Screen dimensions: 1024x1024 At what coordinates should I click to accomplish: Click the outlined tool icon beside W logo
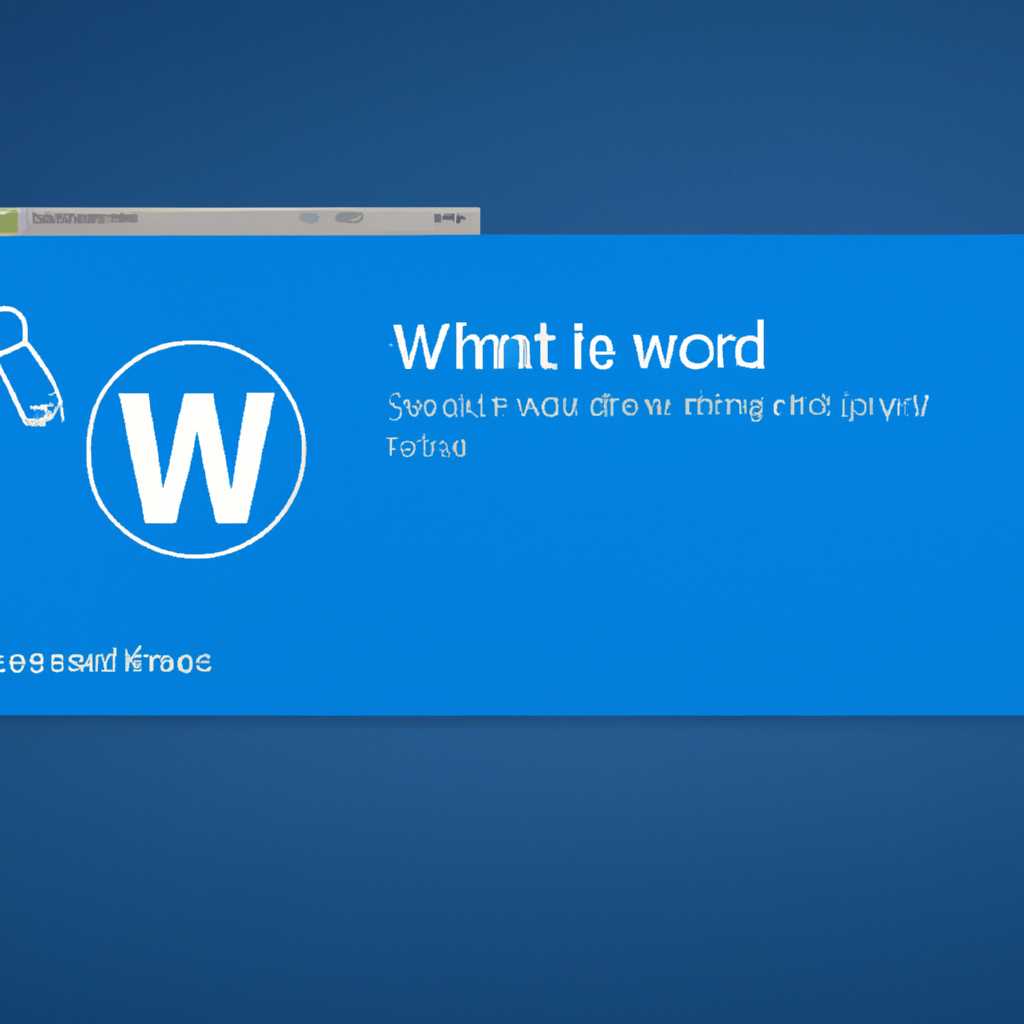30,366
